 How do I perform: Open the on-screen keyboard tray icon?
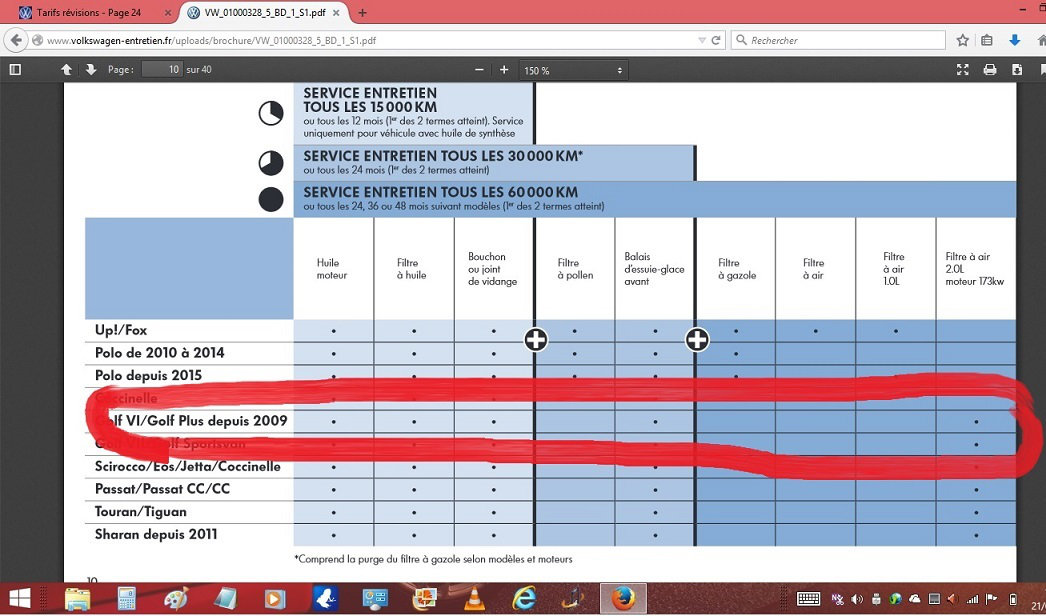tap(809, 599)
